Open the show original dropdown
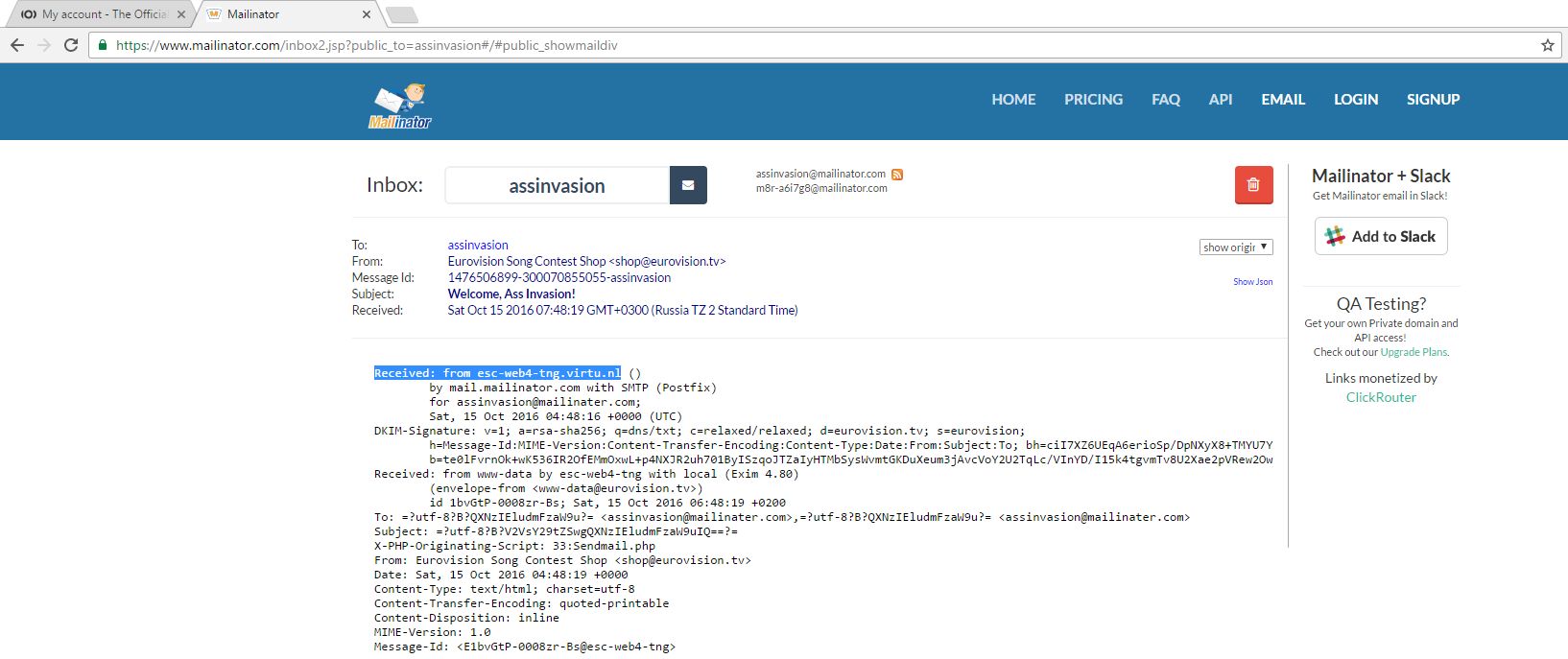Screen dimensions: 1568x659 coord(1236,247)
